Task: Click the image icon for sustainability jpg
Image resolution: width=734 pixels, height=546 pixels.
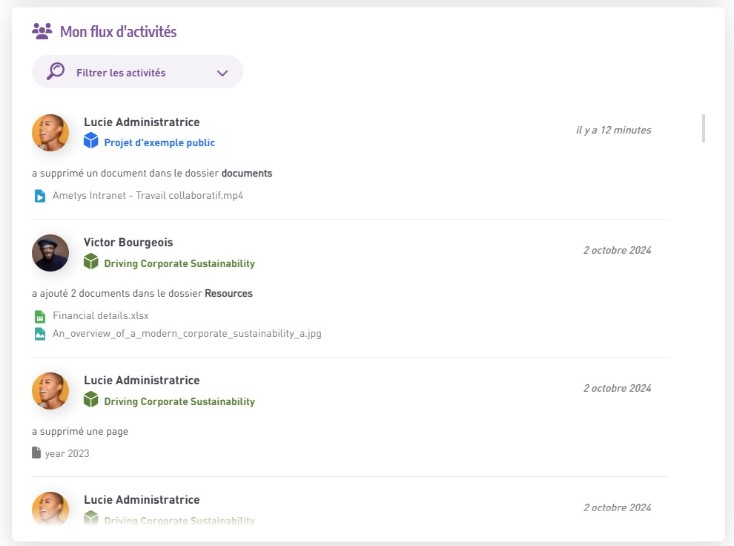Action: tap(40, 334)
